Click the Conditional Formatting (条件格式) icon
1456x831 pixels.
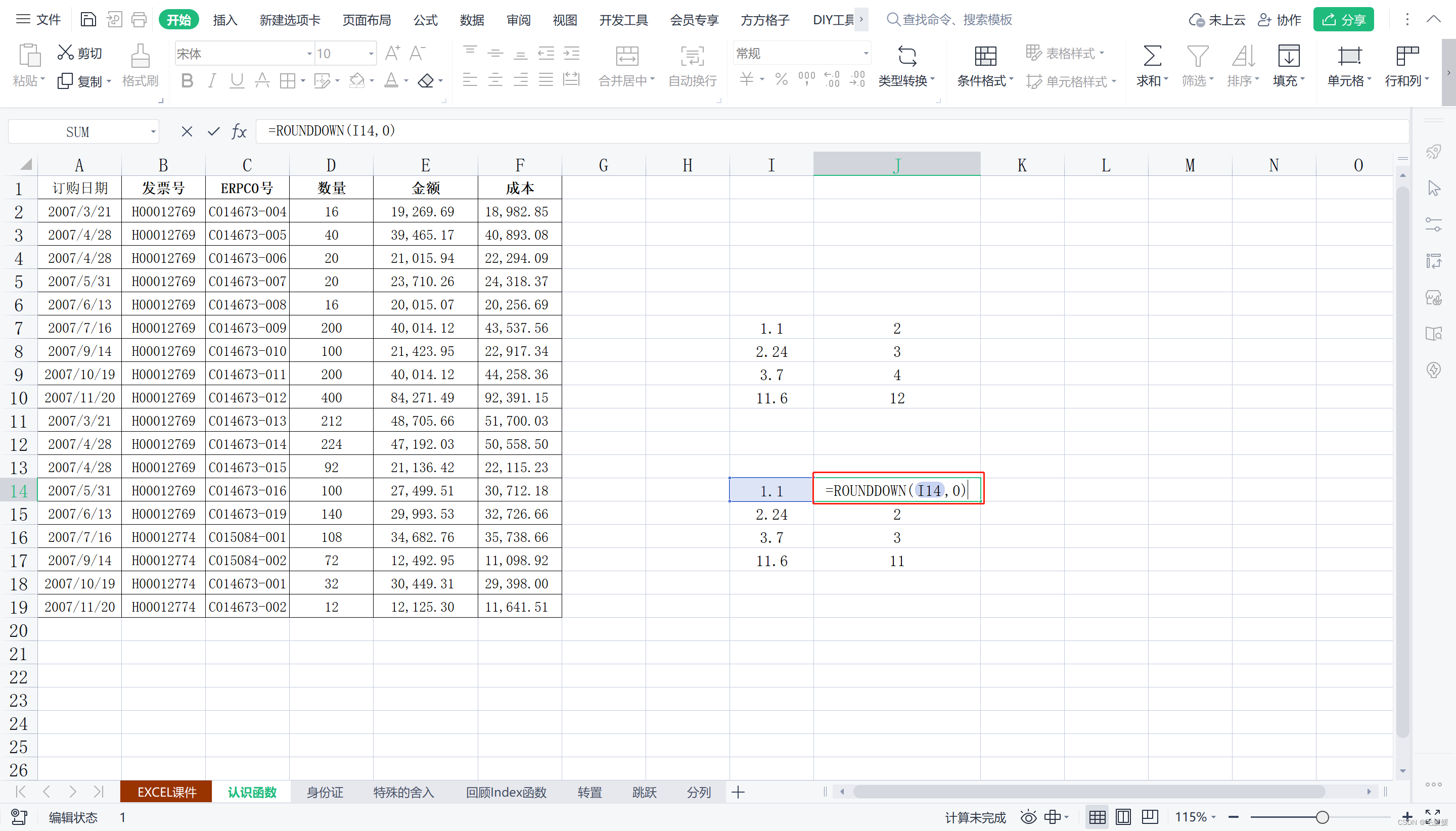click(x=985, y=56)
